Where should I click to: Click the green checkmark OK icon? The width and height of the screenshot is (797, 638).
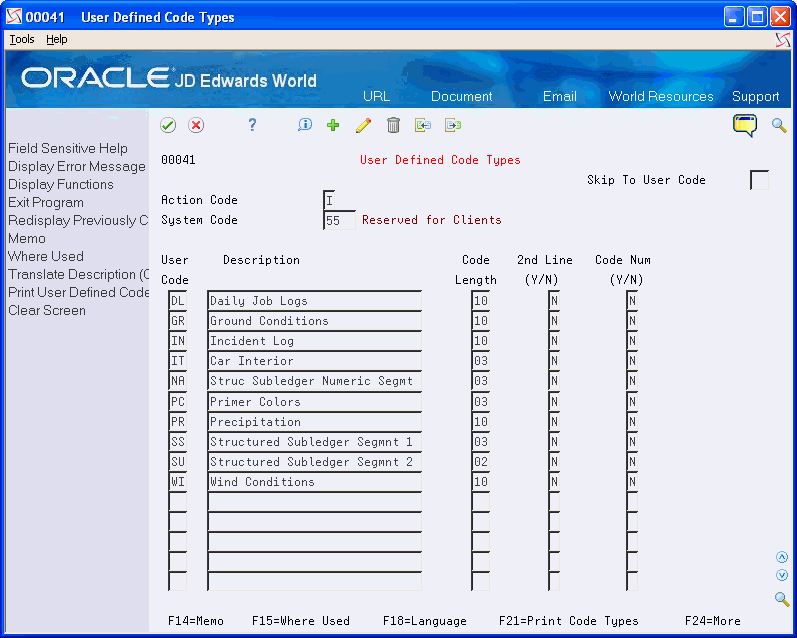tap(168, 125)
